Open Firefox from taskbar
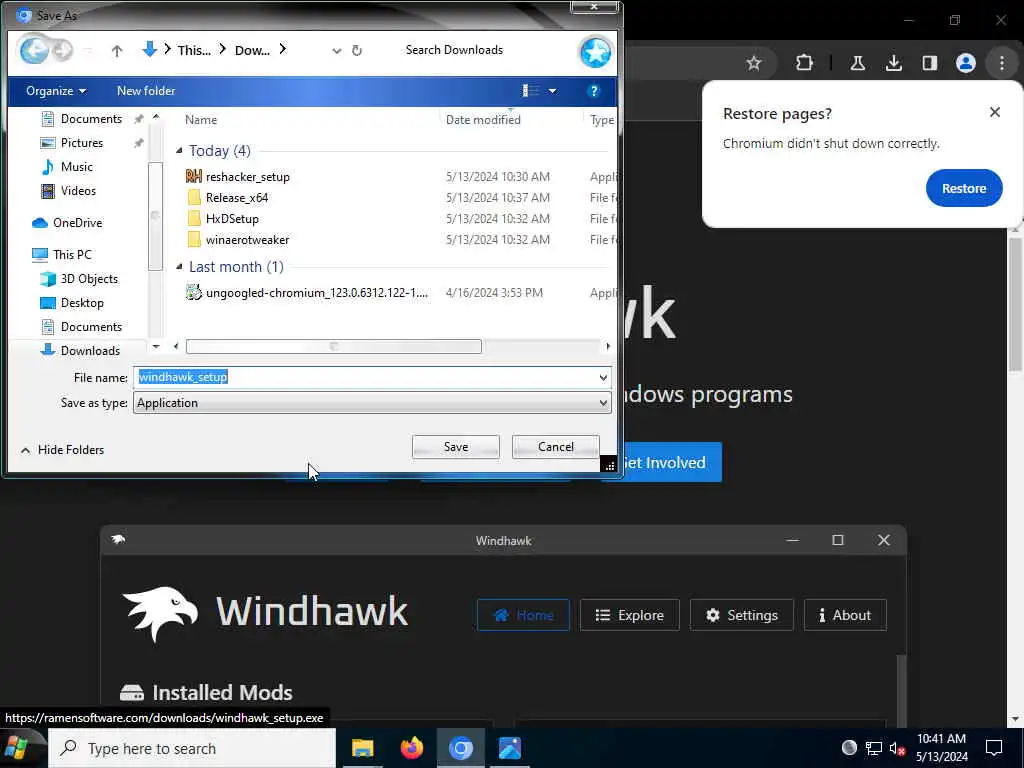This screenshot has height=768, width=1024. 411,748
